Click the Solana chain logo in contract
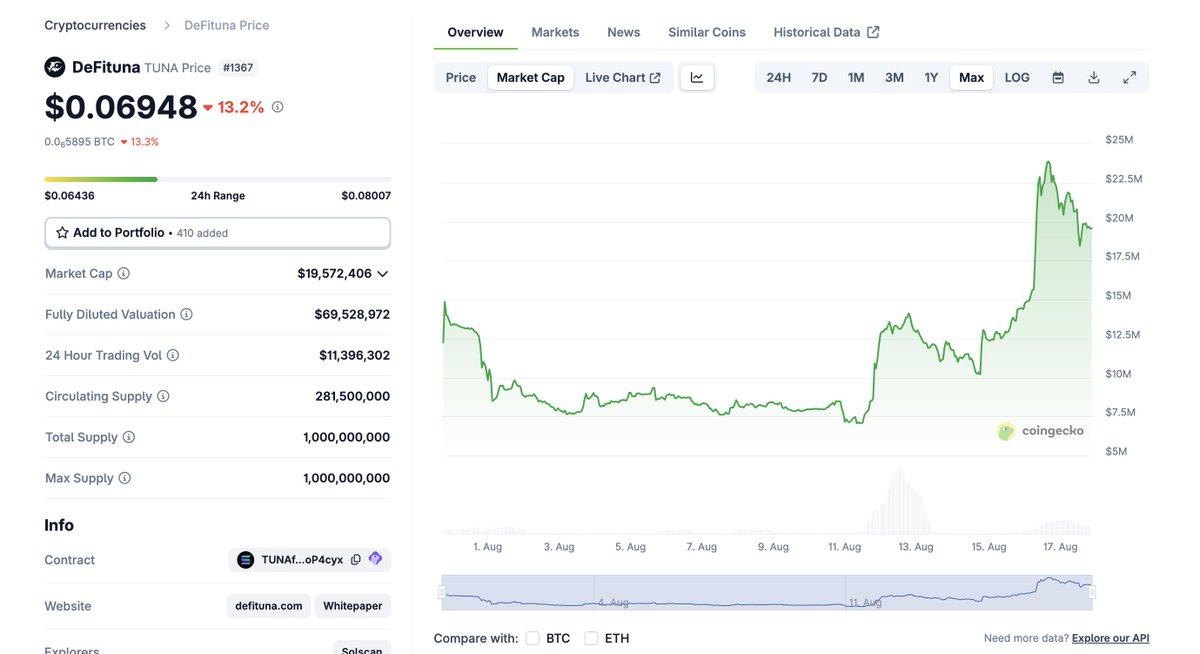This screenshot has height=654, width=1200. click(x=246, y=560)
